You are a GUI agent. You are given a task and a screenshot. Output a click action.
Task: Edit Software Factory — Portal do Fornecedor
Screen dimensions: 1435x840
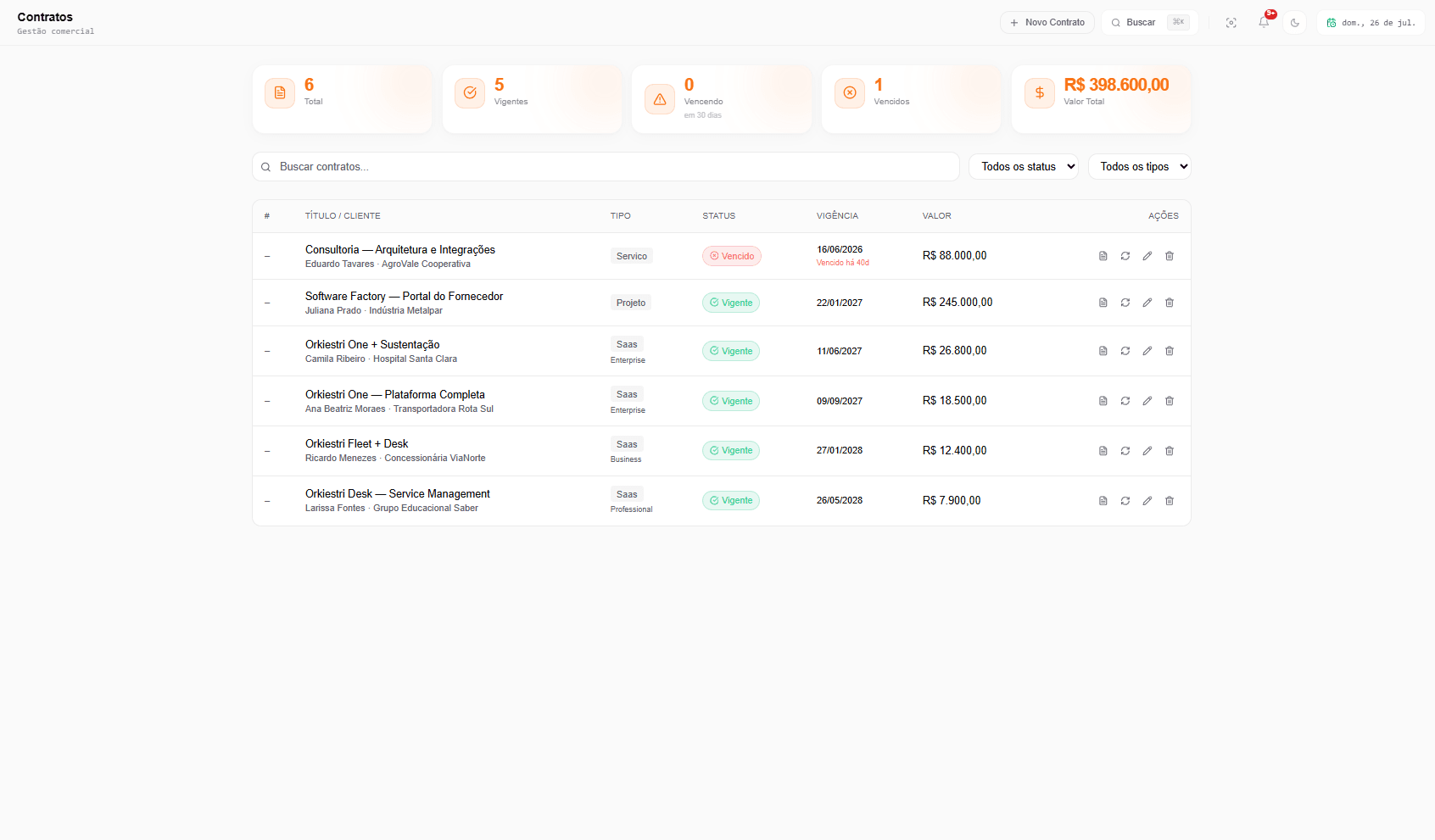[x=1147, y=303]
